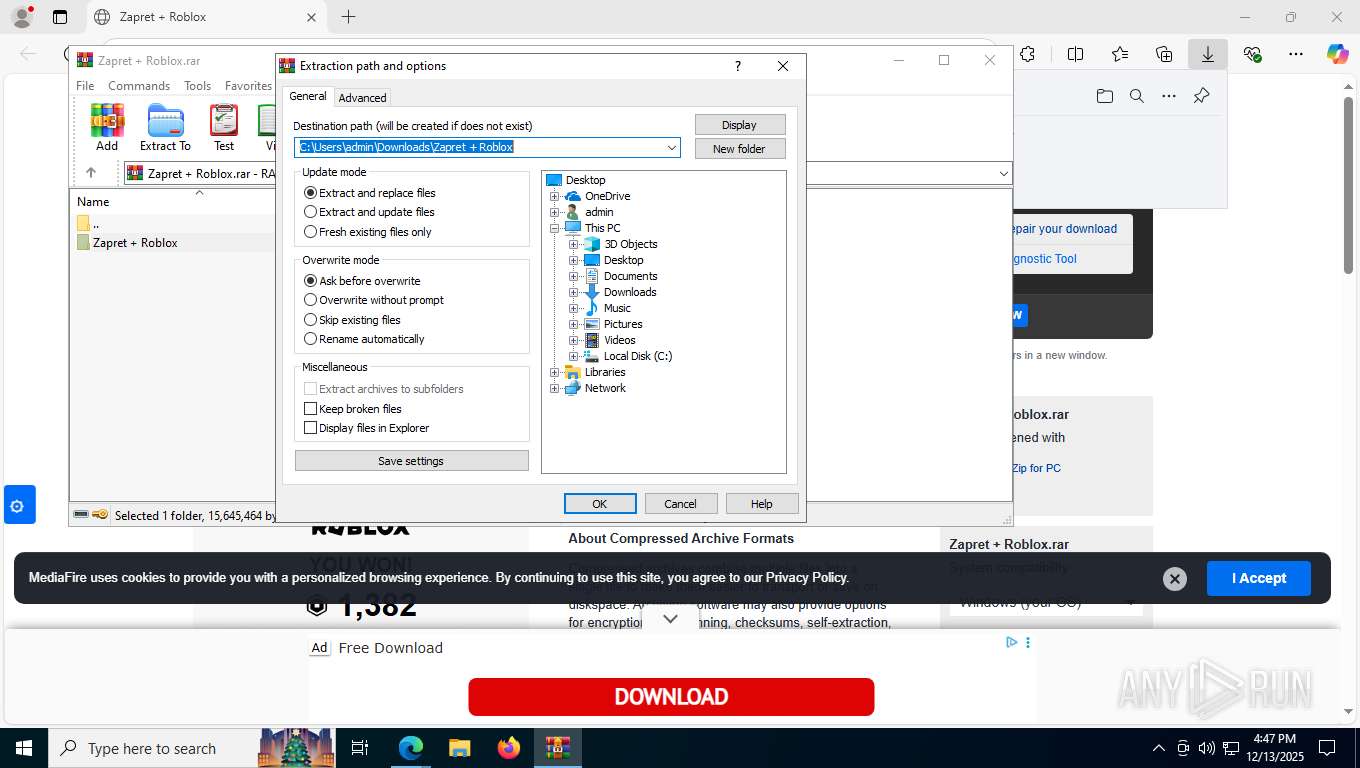The image size is (1360, 768).
Task: Click the Test toolbar icon
Action: click(224, 127)
